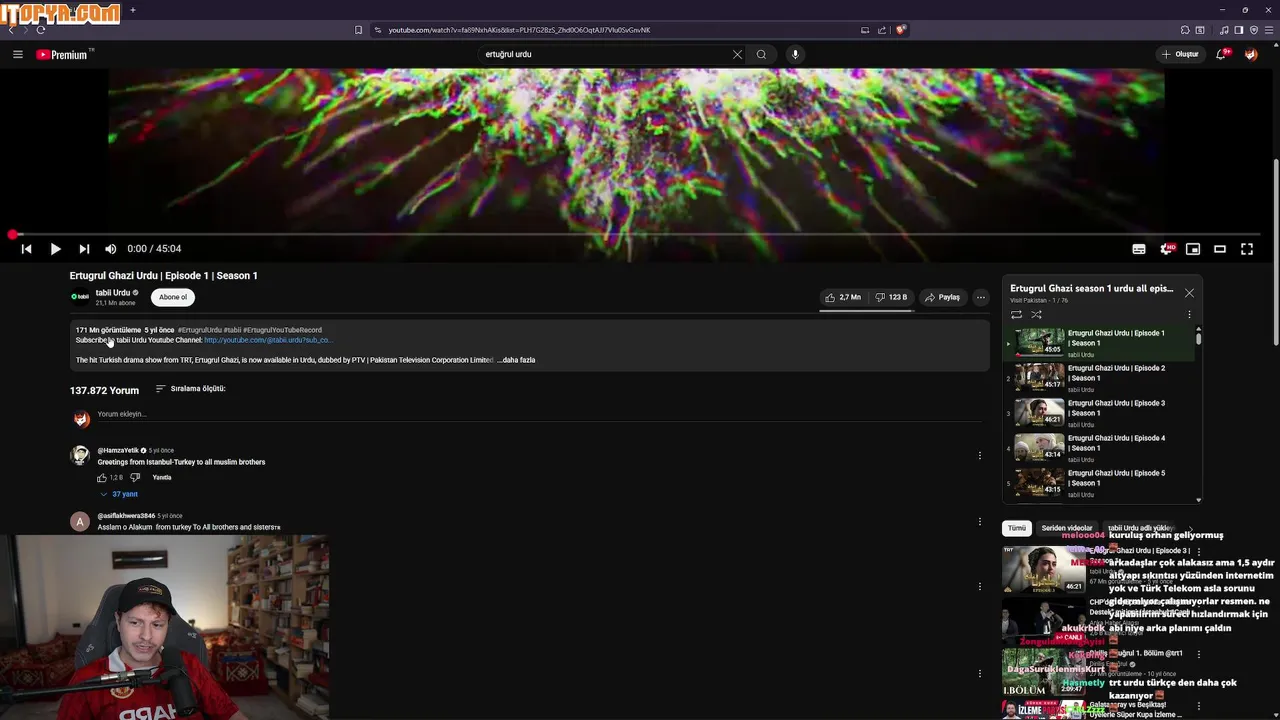Open options for the @asiflakhwera3846 comment
This screenshot has height=720, width=1280.
(979, 522)
